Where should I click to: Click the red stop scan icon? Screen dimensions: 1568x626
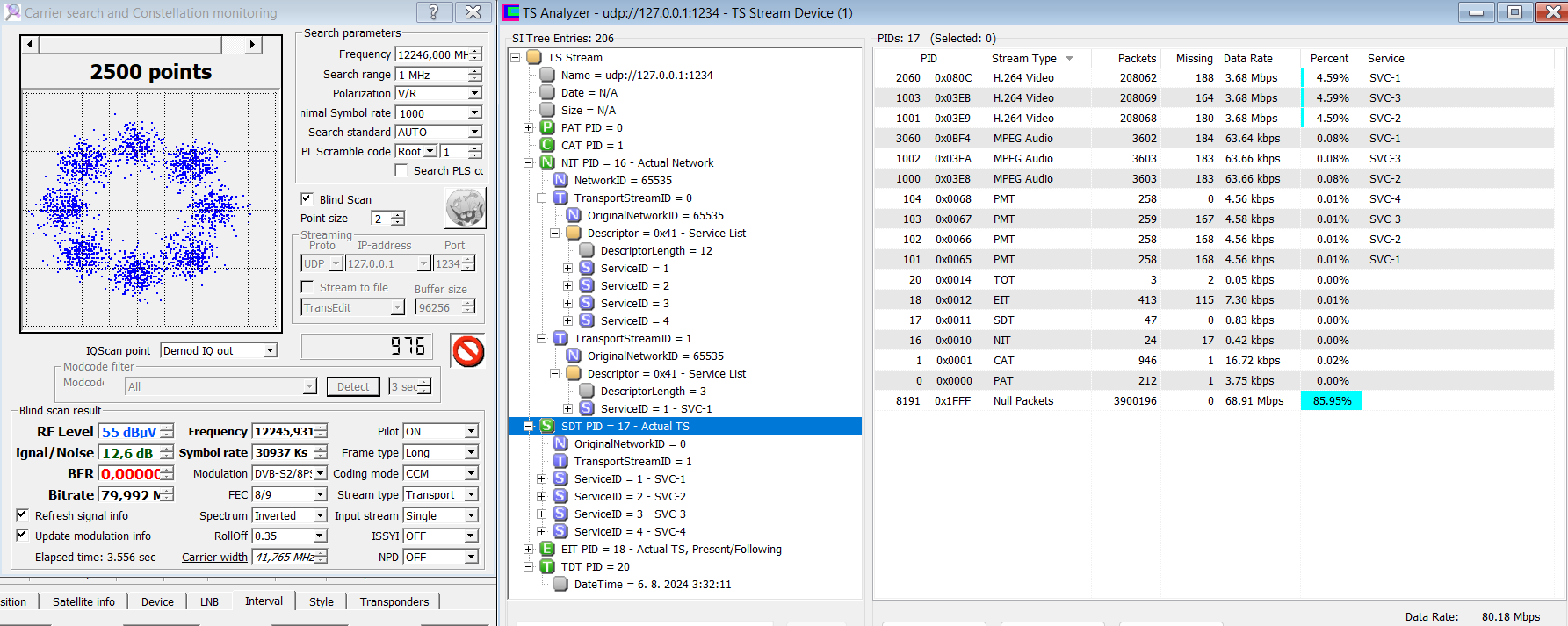pyautogui.click(x=468, y=351)
